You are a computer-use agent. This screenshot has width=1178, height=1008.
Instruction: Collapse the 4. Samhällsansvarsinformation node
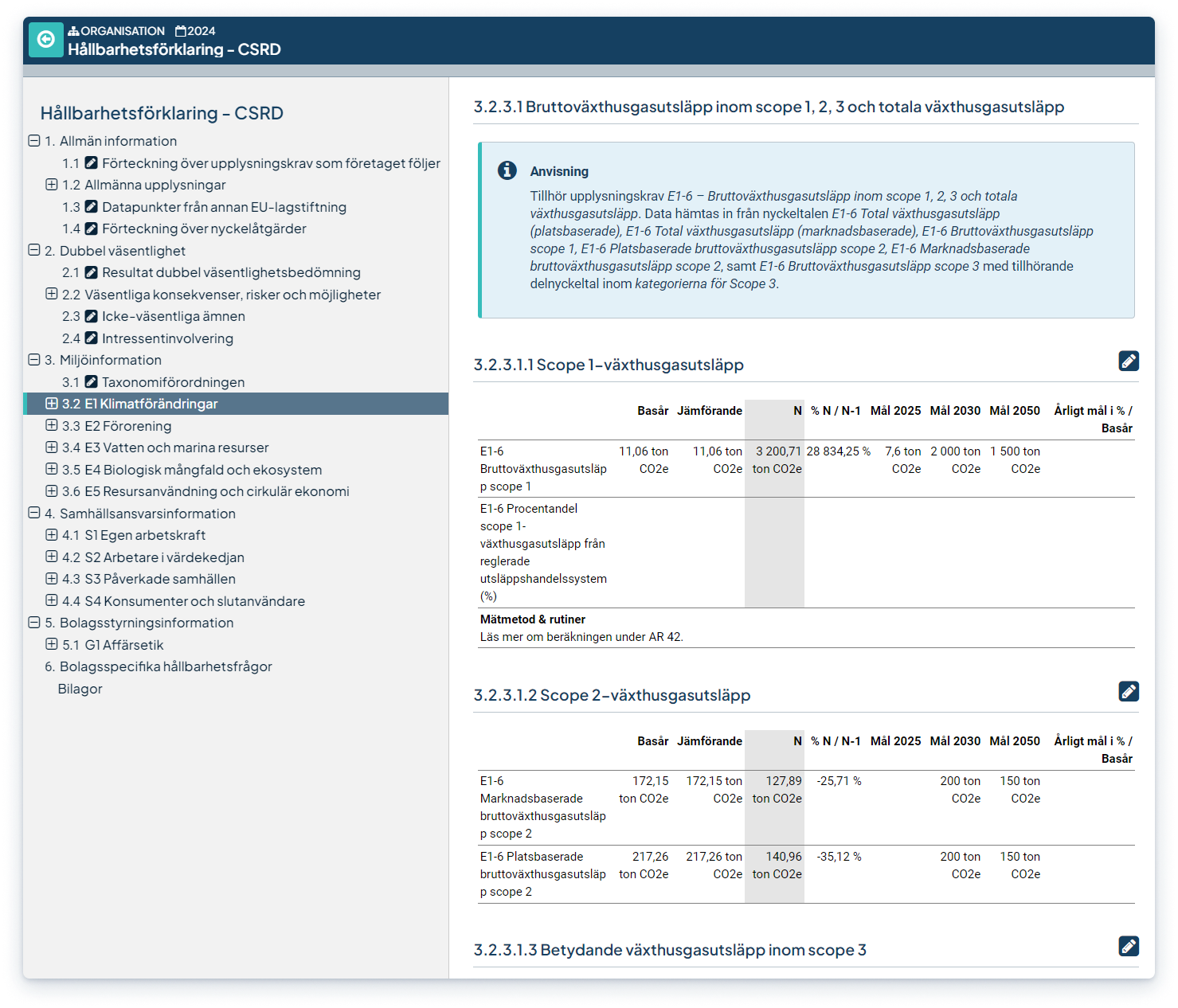[34, 513]
